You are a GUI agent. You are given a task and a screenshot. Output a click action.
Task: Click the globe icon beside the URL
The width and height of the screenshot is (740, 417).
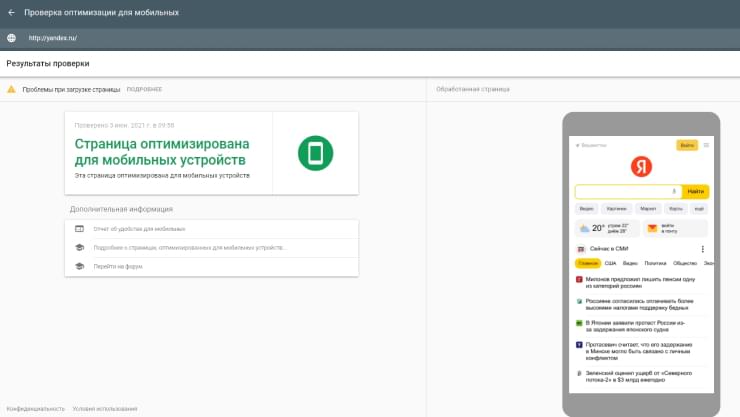(x=11, y=38)
